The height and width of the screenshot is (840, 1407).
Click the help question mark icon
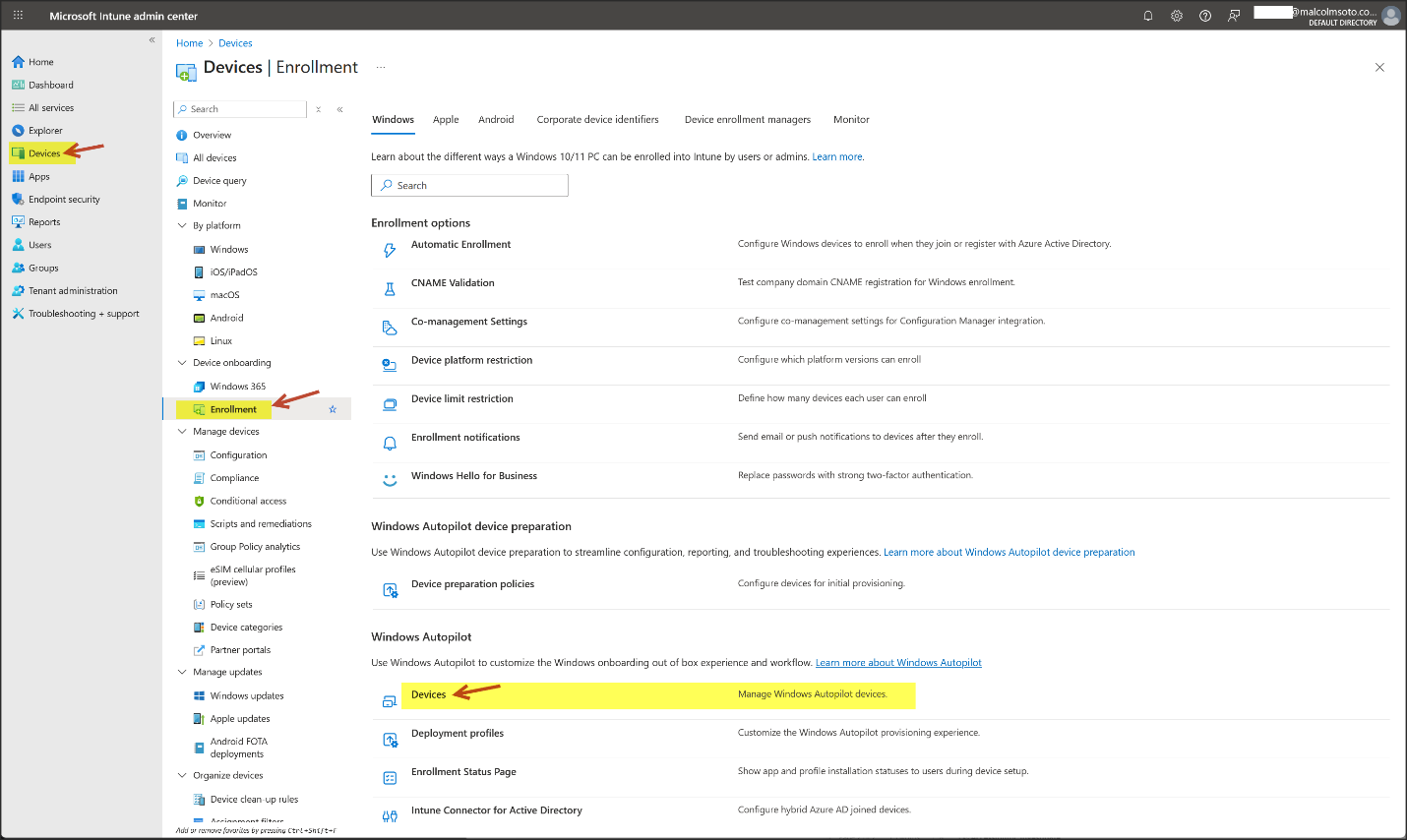click(1204, 16)
